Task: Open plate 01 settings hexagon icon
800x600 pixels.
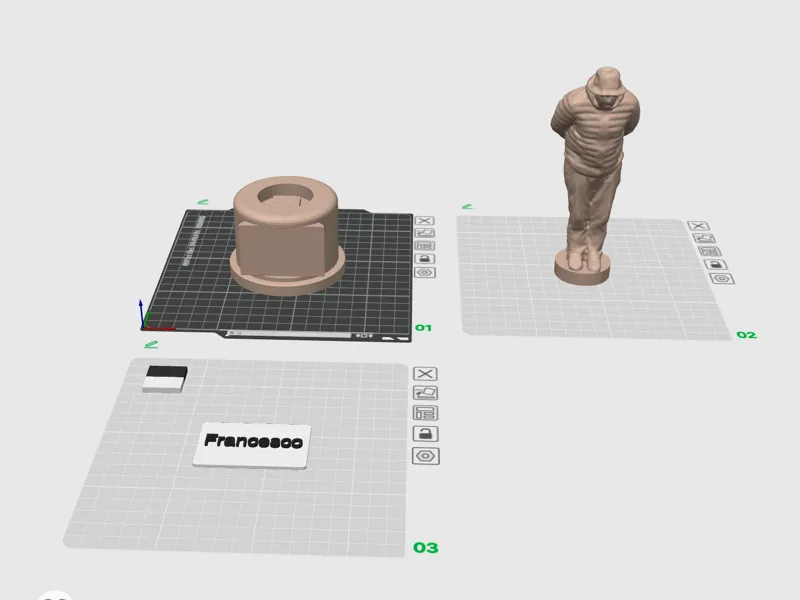Action: 424,272
